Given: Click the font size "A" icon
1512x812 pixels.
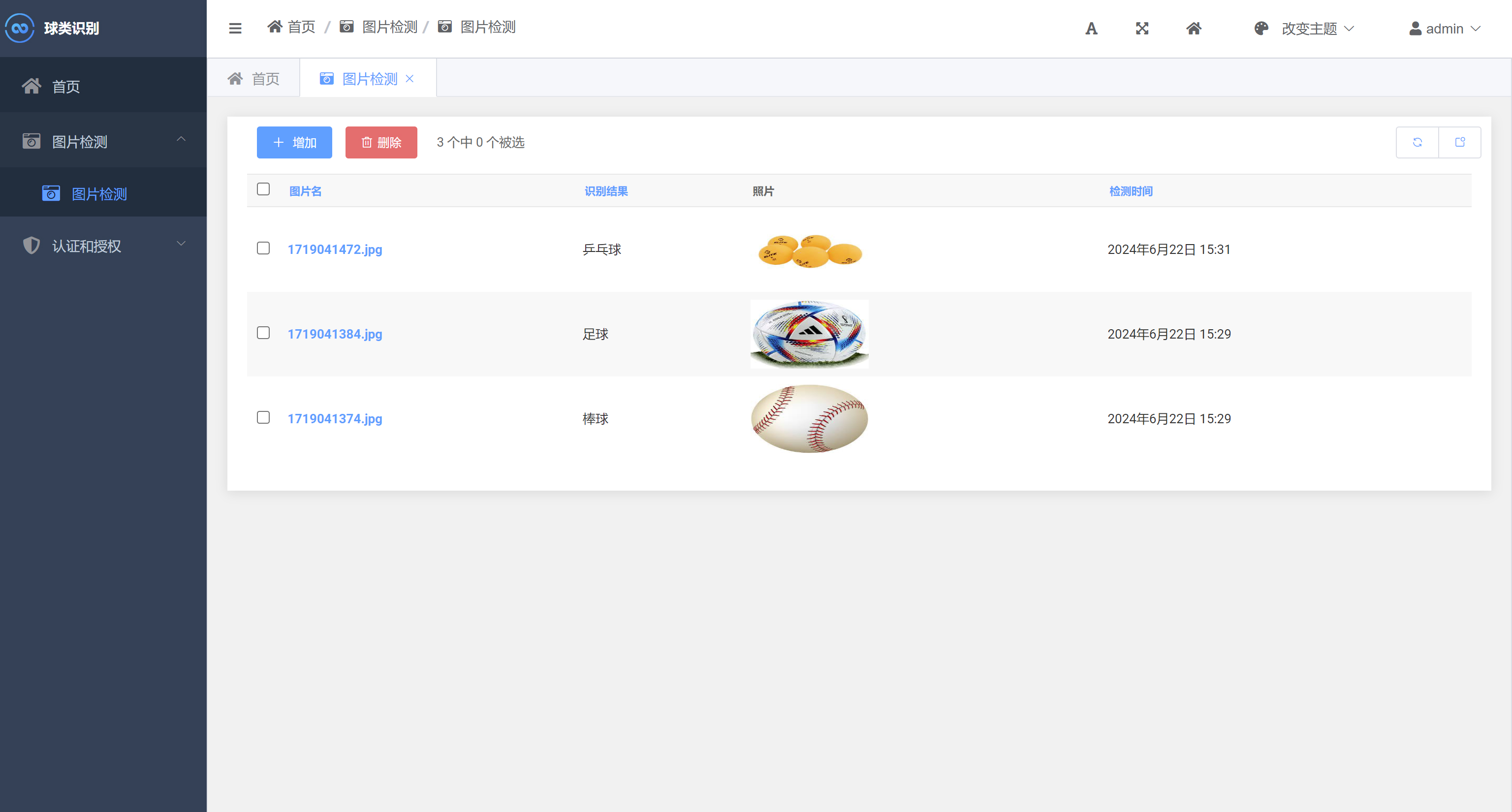Looking at the screenshot, I should (1091, 28).
